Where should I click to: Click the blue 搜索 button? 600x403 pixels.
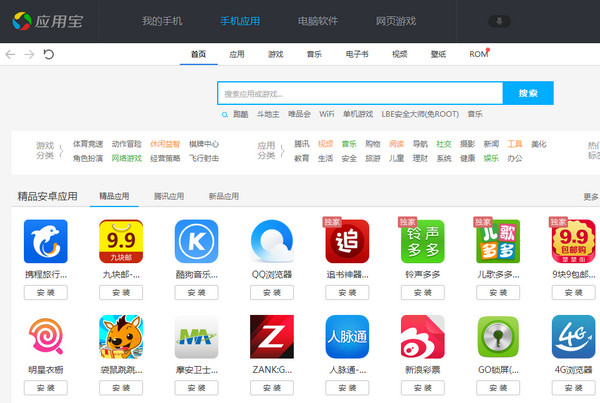[x=528, y=93]
